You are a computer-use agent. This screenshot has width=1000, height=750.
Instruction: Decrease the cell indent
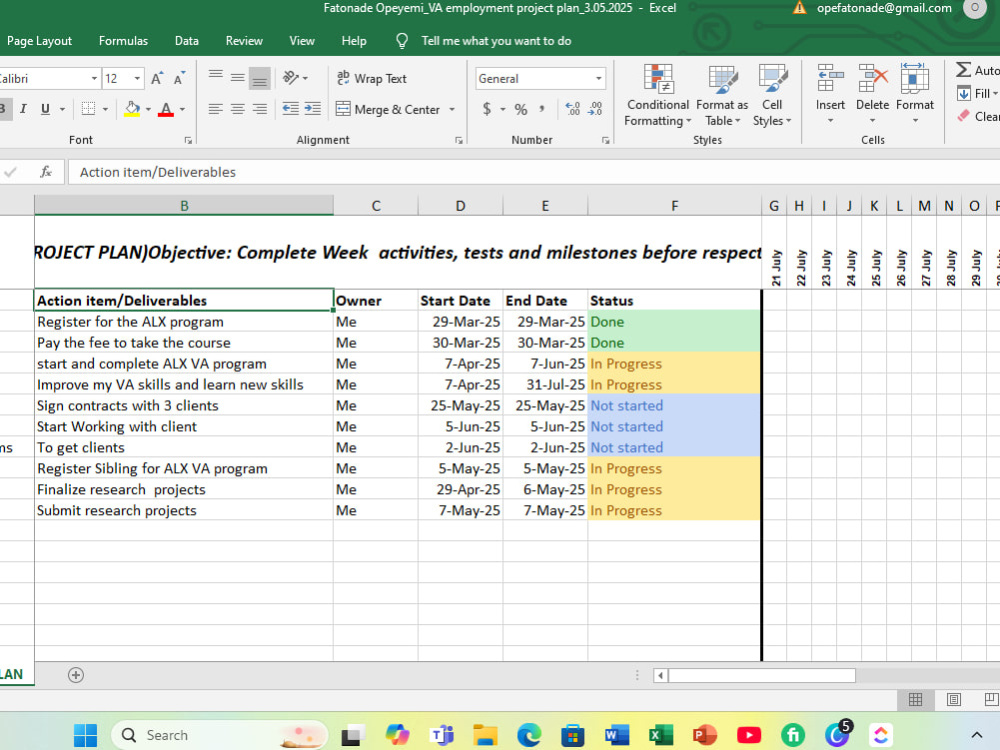click(291, 109)
